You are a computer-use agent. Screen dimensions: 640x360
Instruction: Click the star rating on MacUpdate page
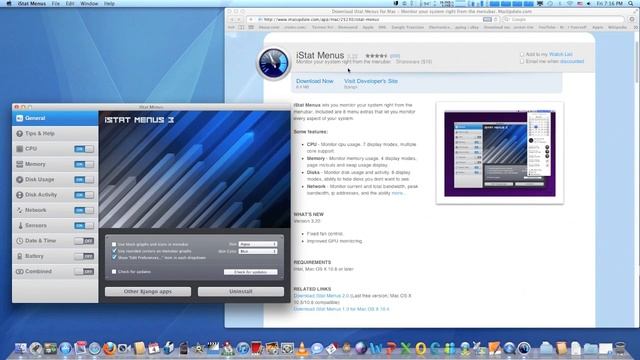click(376, 56)
